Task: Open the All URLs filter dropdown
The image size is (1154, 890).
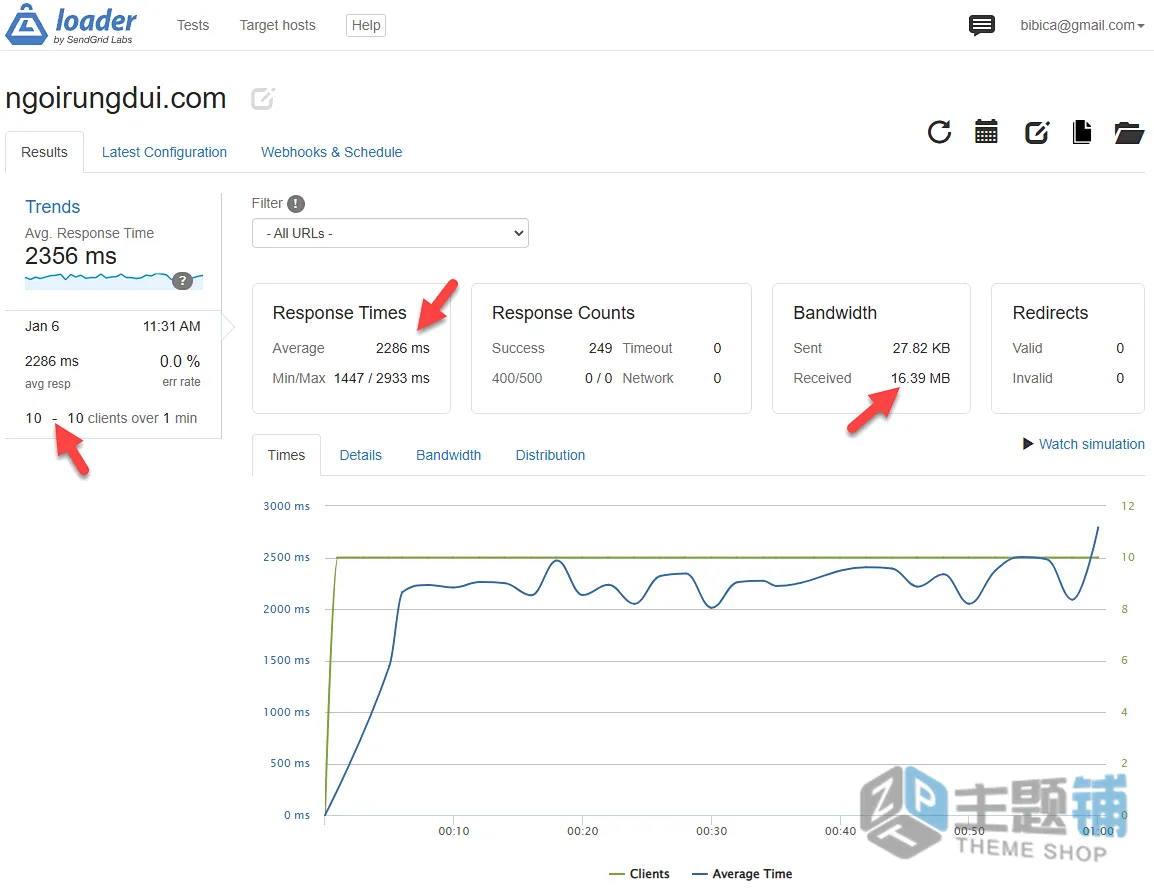Action: [390, 233]
